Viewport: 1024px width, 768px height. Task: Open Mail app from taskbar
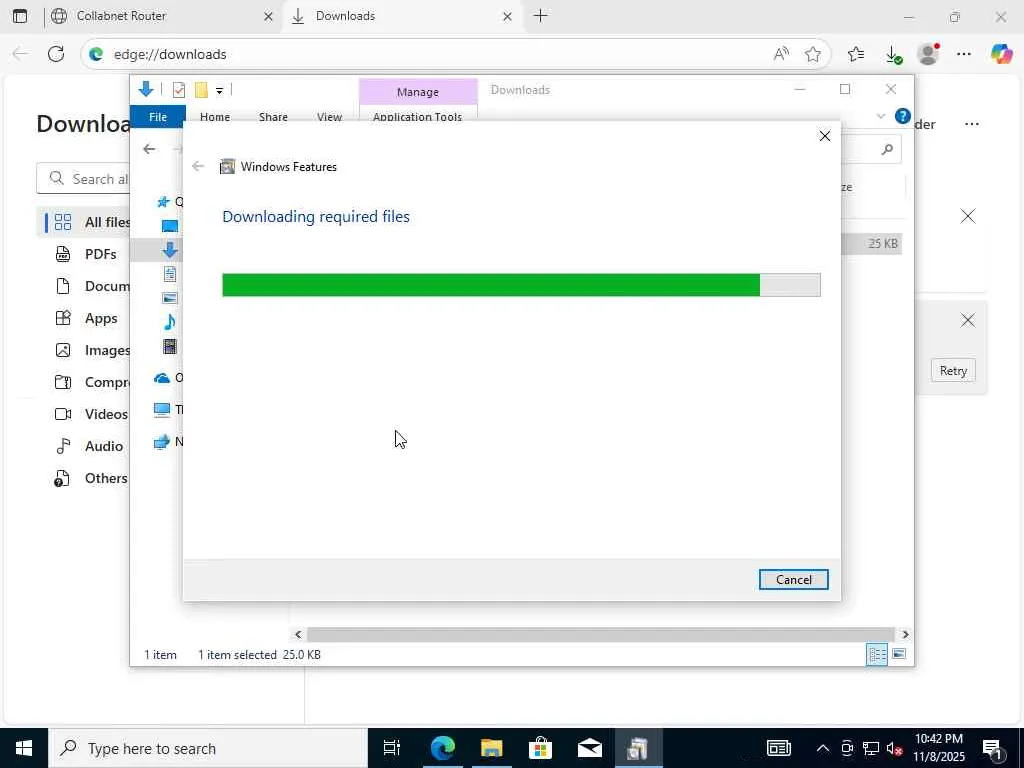[x=590, y=748]
